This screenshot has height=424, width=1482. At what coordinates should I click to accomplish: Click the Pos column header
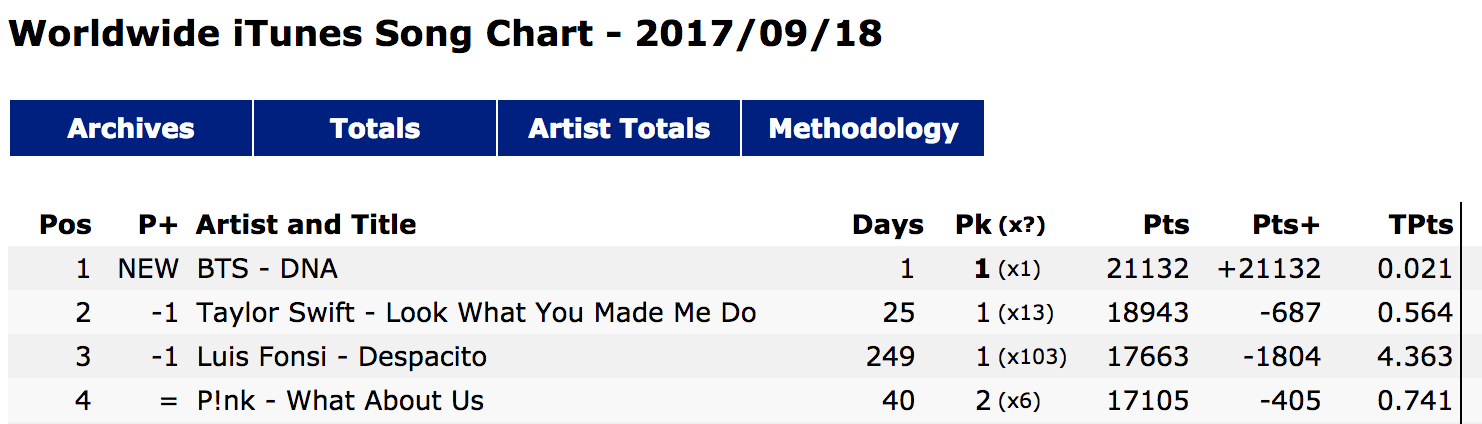click(x=65, y=225)
